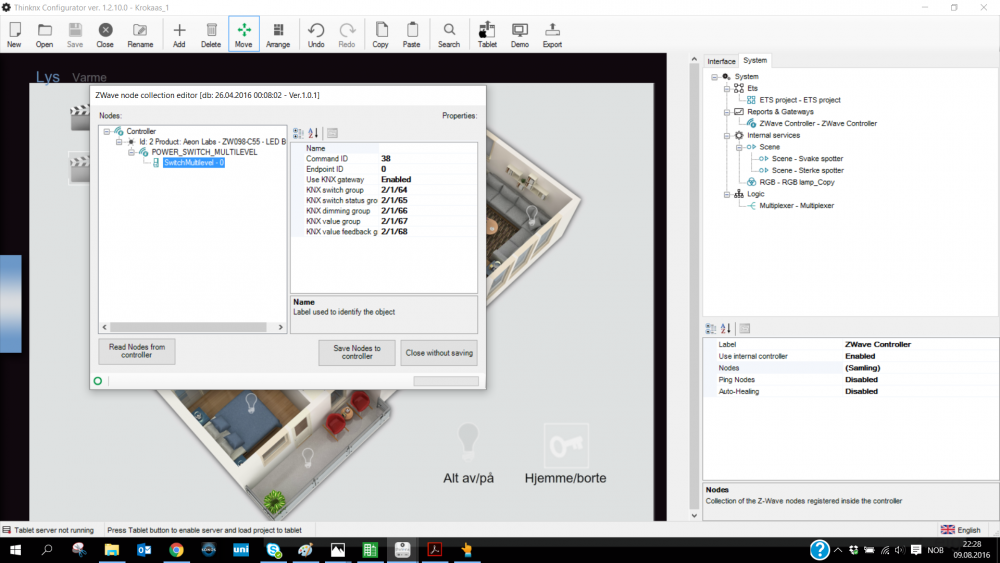1000x563 pixels.
Task: Toggle alphabetical sort in node properties
Action: (x=313, y=133)
